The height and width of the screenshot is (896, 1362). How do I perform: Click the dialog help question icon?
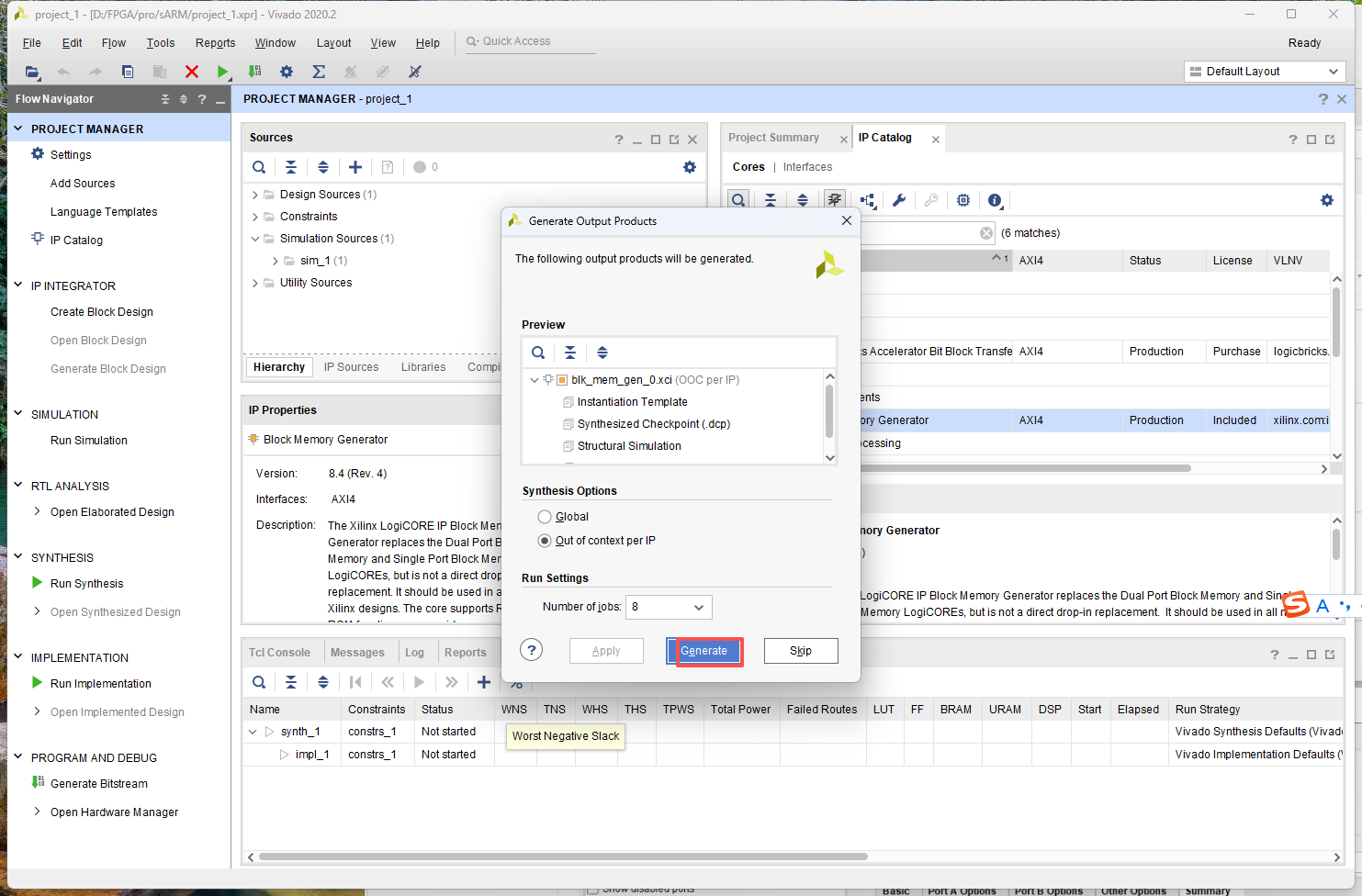pos(531,650)
